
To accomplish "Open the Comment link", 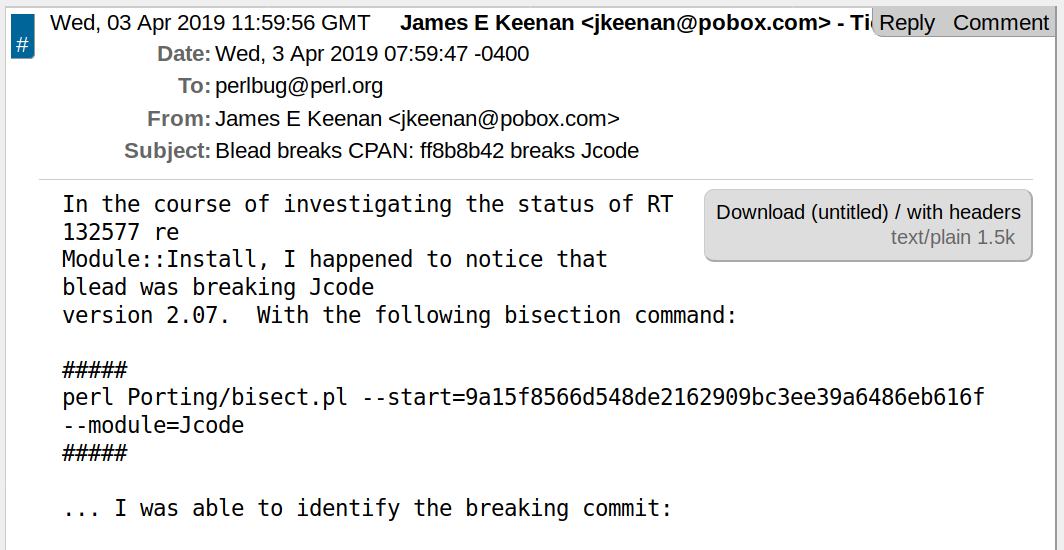I will pyautogui.click(x=1001, y=23).
